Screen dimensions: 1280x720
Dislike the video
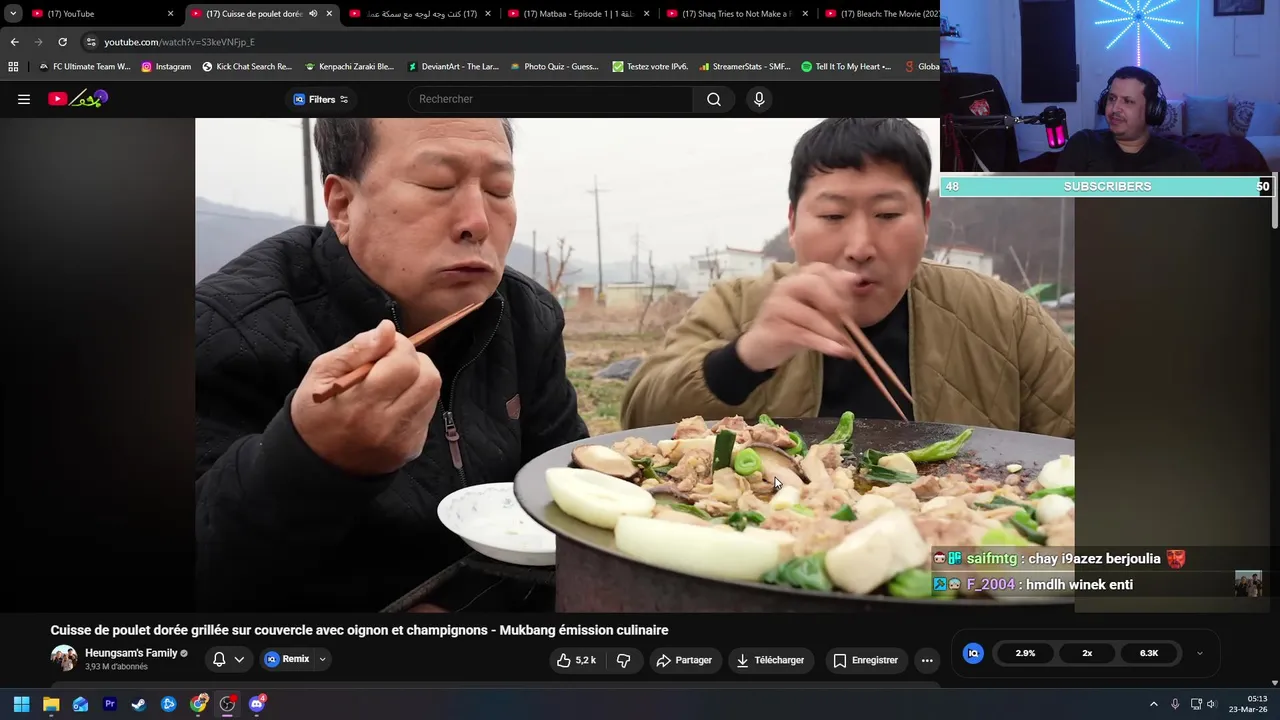pyautogui.click(x=623, y=660)
